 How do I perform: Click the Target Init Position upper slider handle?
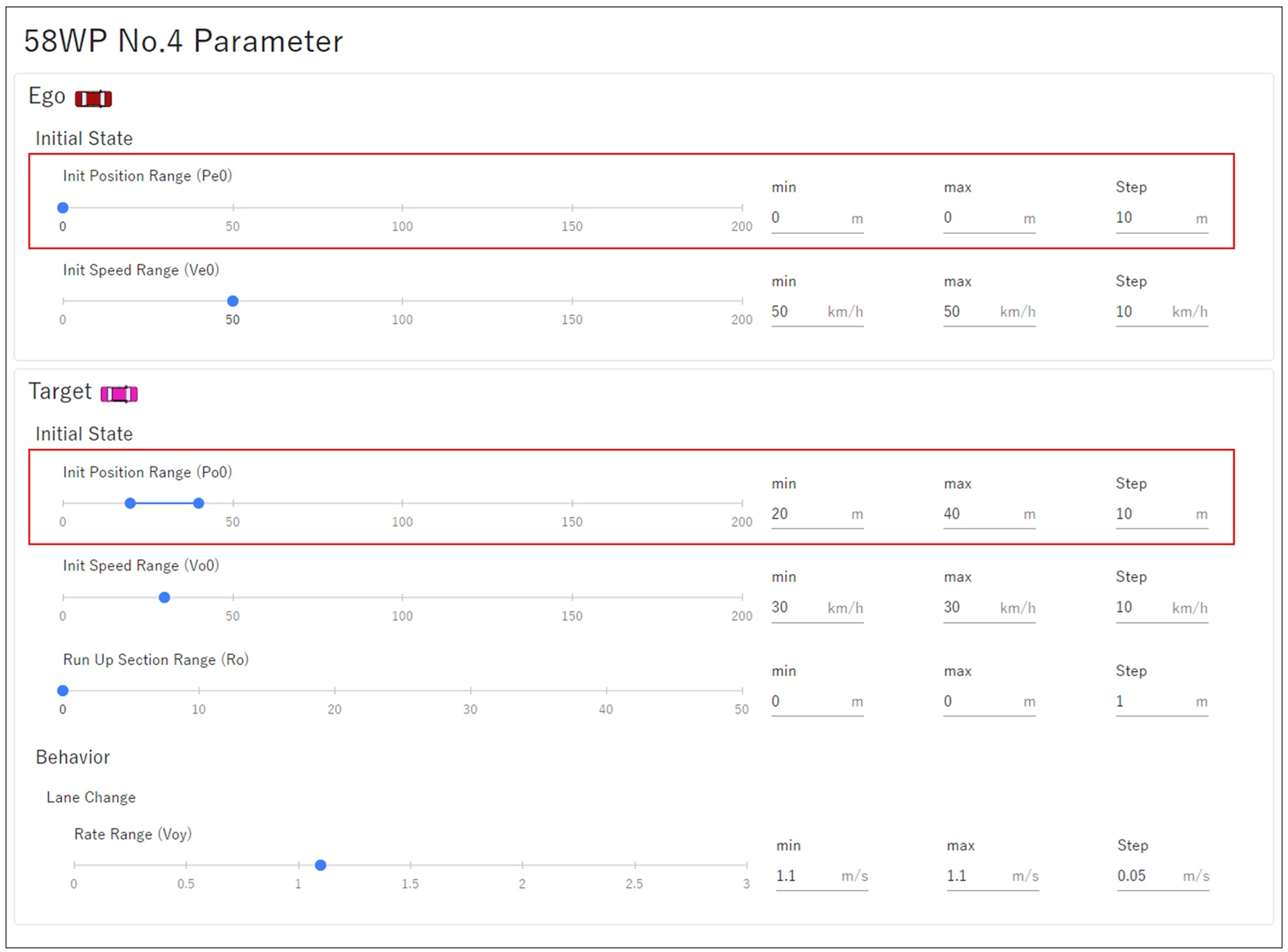pyautogui.click(x=198, y=503)
